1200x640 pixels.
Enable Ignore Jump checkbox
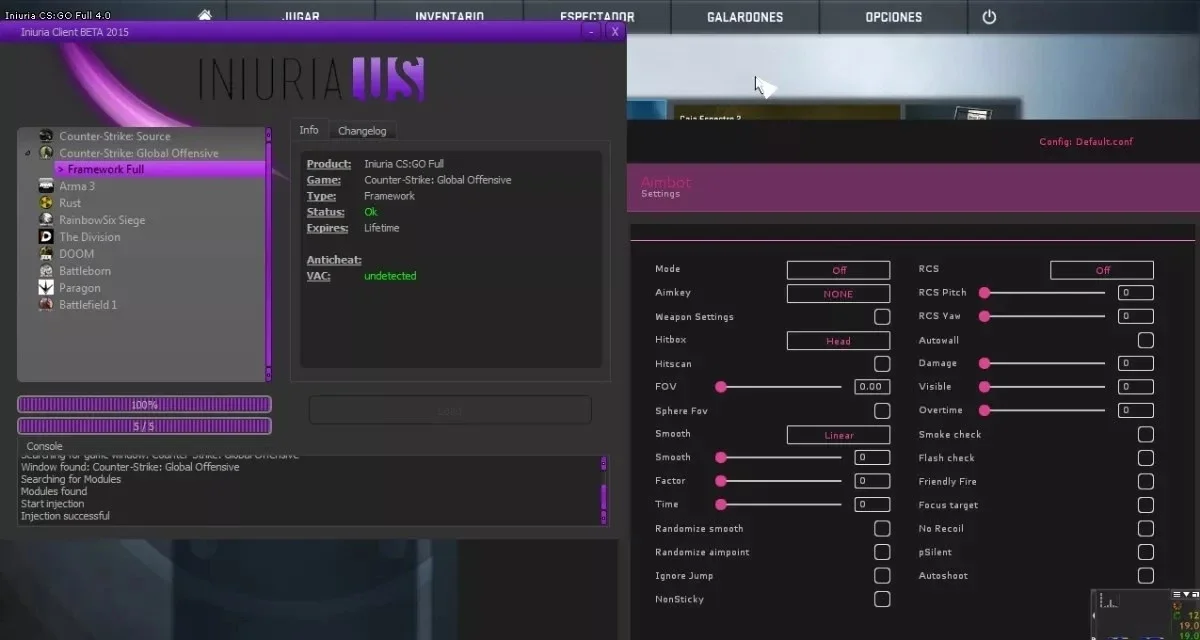pyautogui.click(x=882, y=575)
